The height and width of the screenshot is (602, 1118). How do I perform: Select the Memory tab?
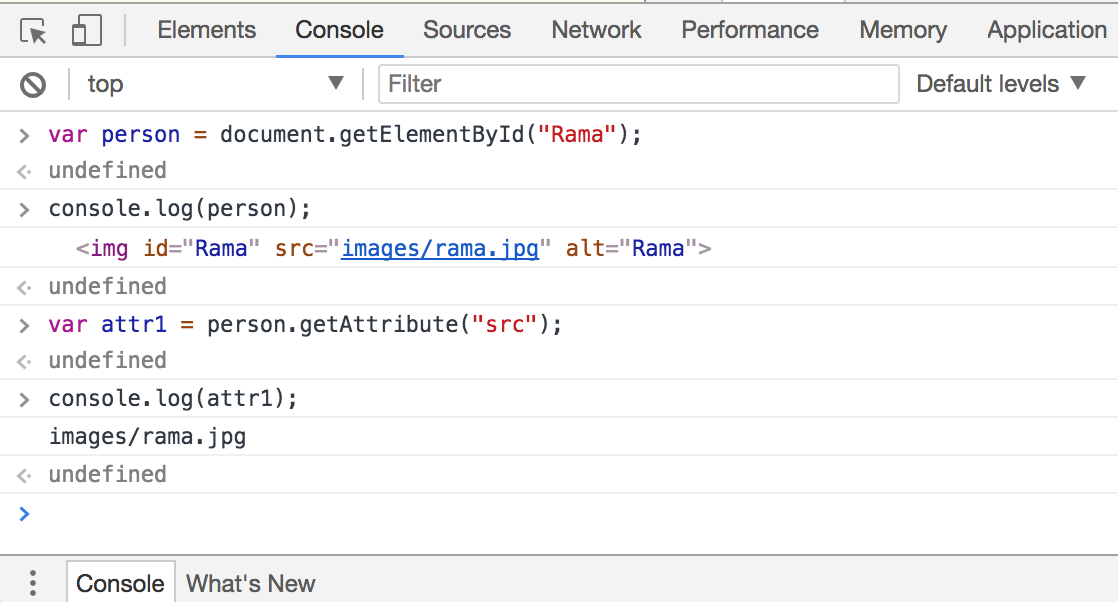(x=903, y=30)
